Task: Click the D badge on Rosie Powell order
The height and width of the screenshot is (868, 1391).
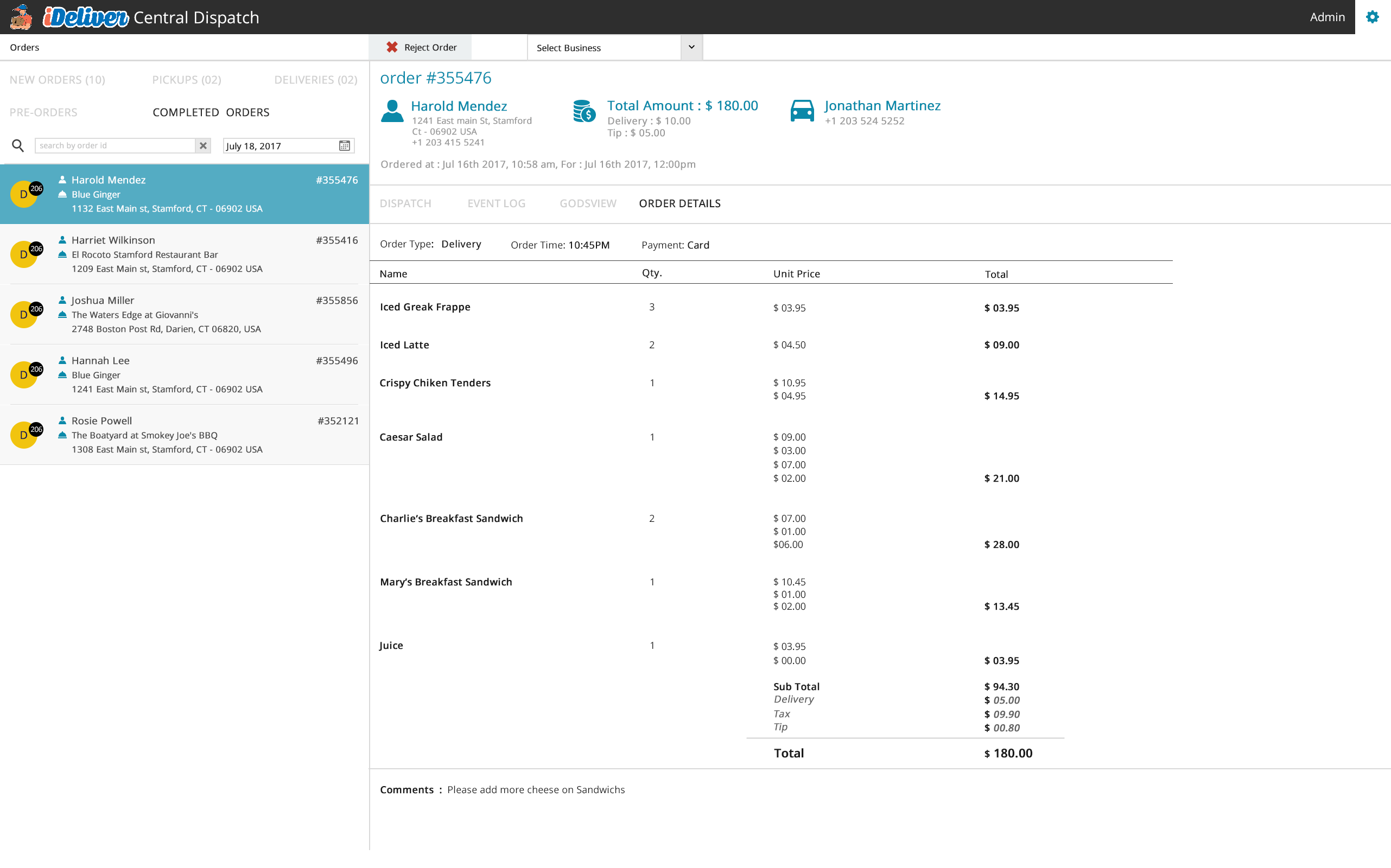Action: click(24, 435)
